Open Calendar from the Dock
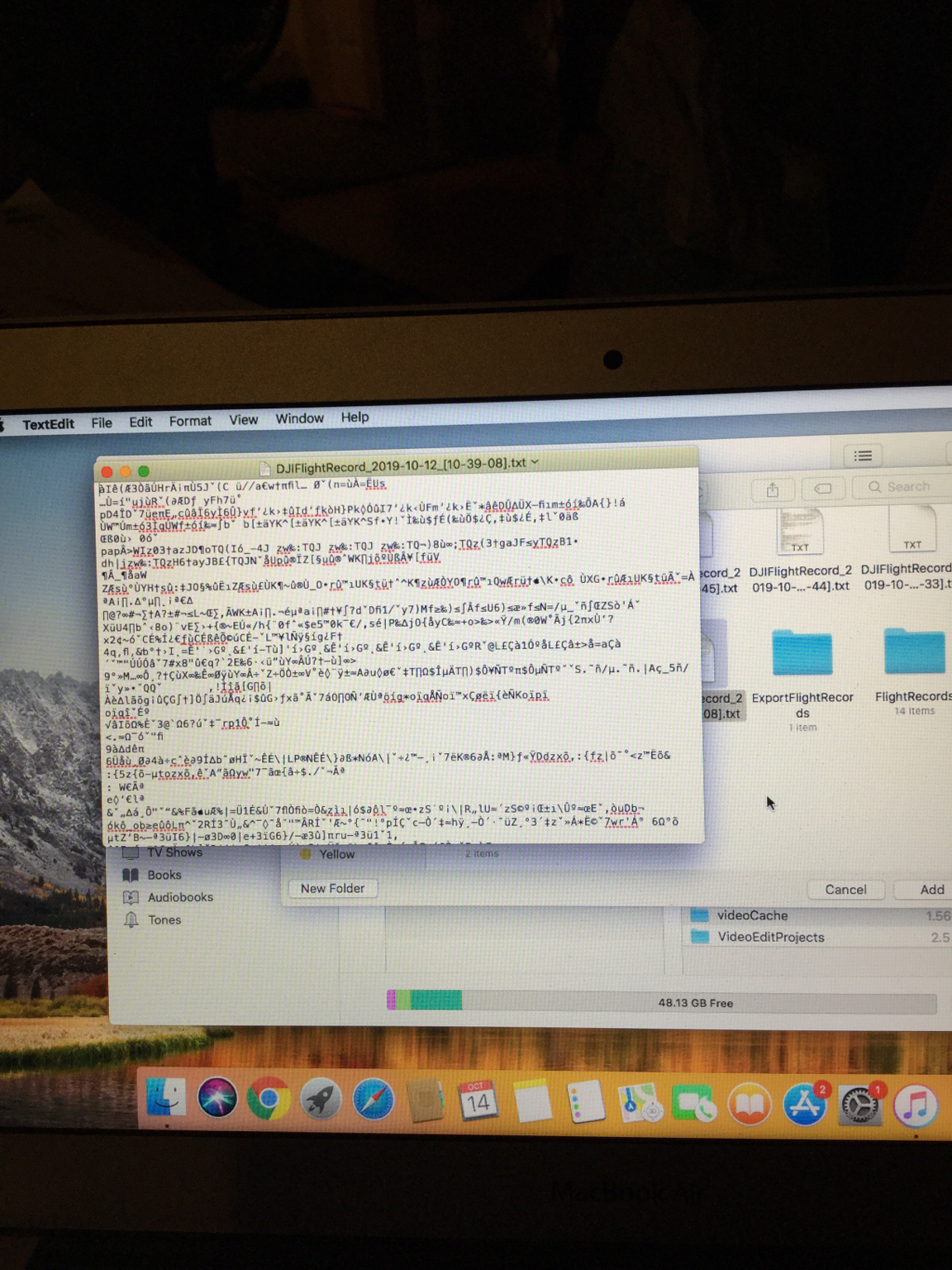This screenshot has width=952, height=1270. [x=478, y=1101]
